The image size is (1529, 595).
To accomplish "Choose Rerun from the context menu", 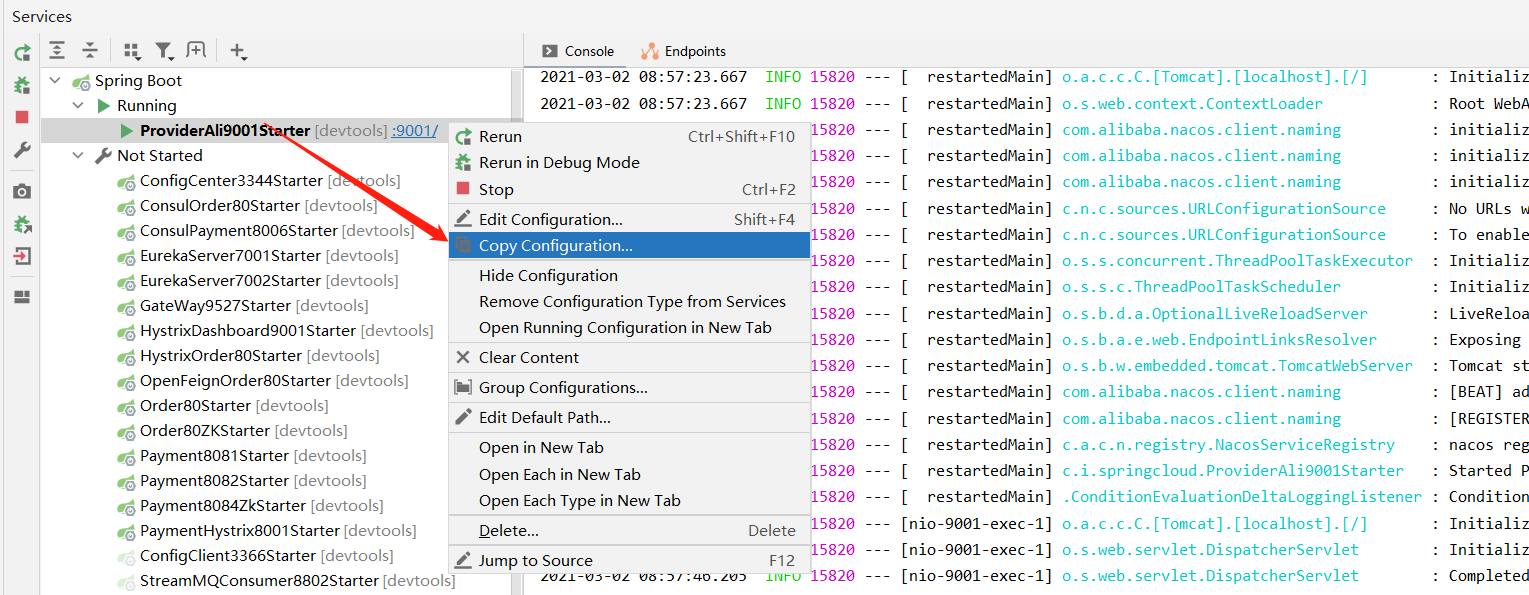I will point(629,137).
